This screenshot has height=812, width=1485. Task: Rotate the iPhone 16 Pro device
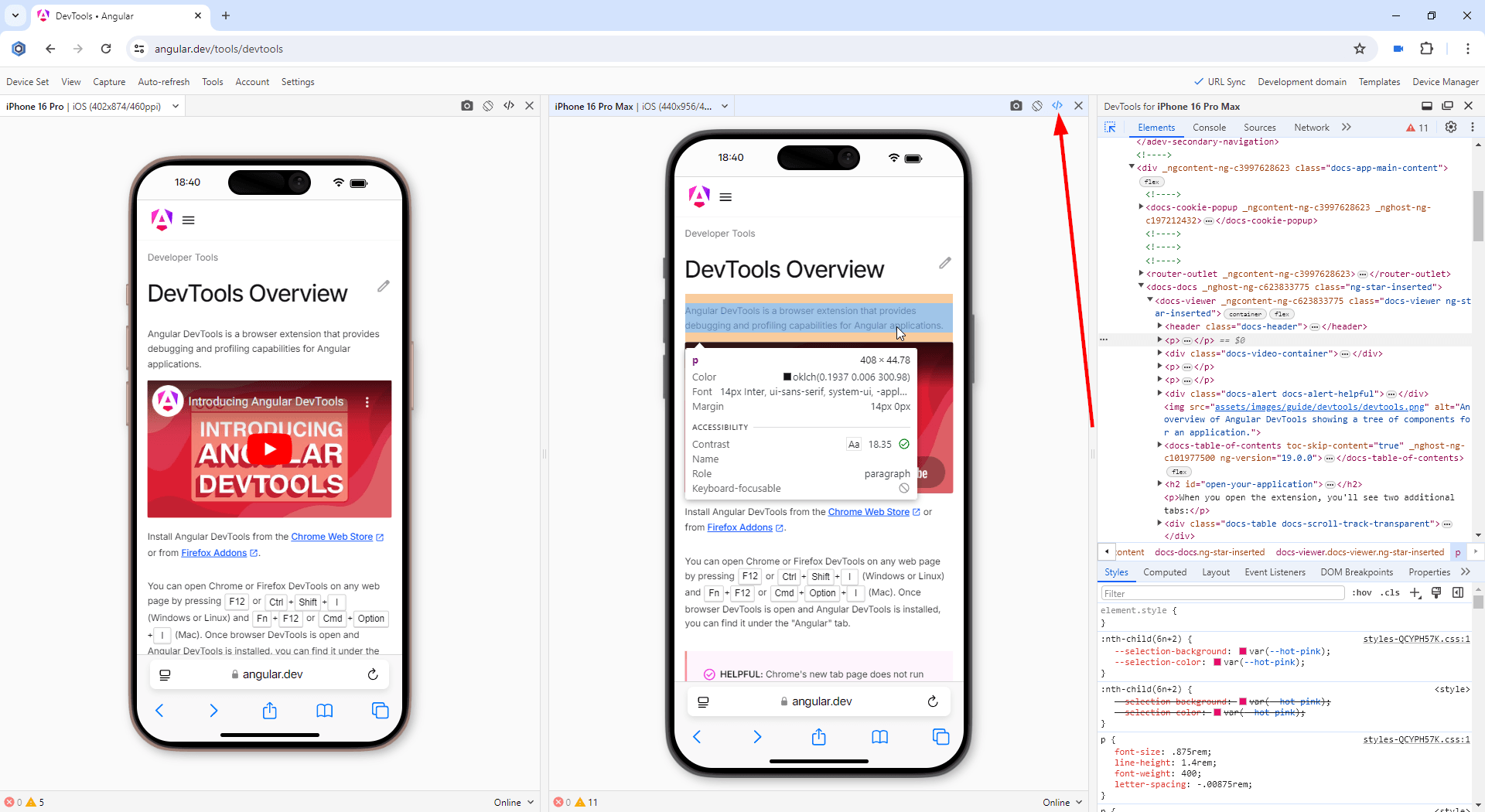[488, 106]
